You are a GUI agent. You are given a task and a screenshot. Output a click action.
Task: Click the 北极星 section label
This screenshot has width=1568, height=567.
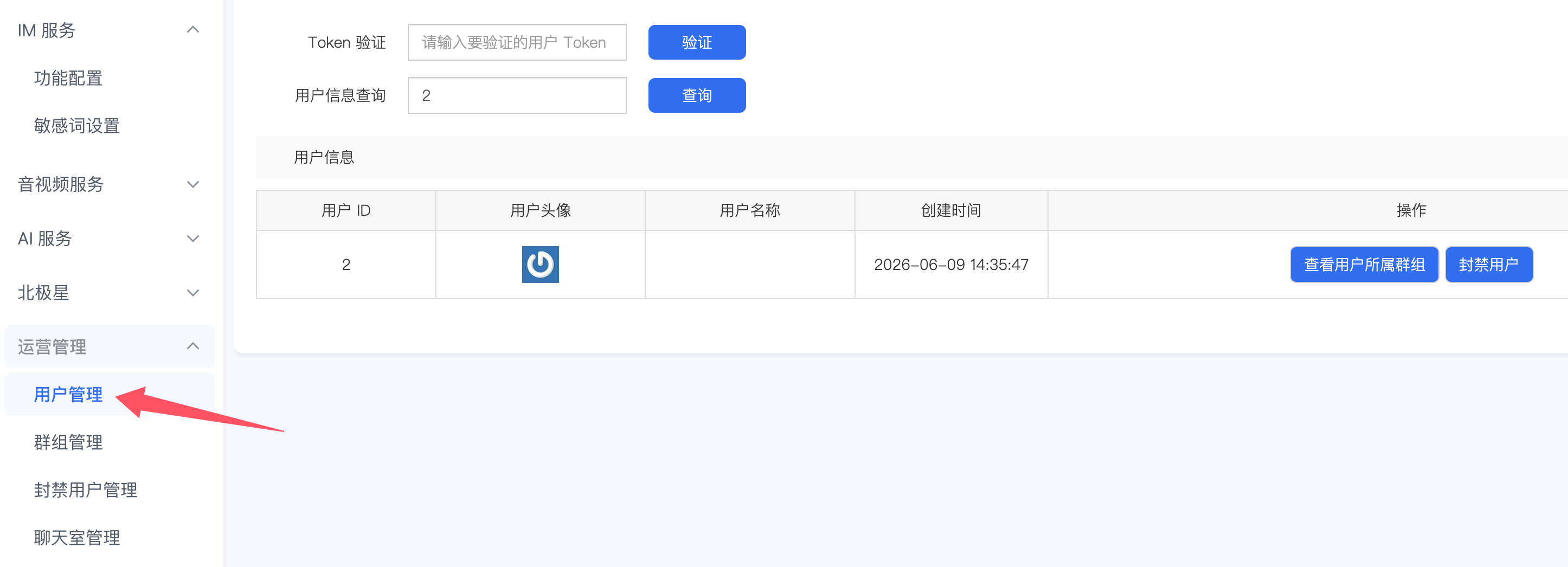(x=43, y=293)
